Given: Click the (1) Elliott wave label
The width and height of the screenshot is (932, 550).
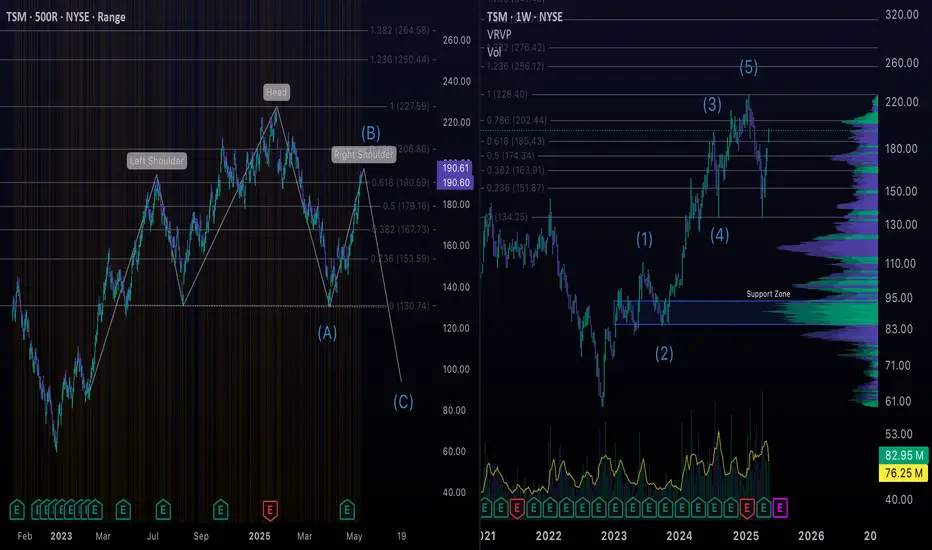Looking at the screenshot, I should pyautogui.click(x=644, y=239).
